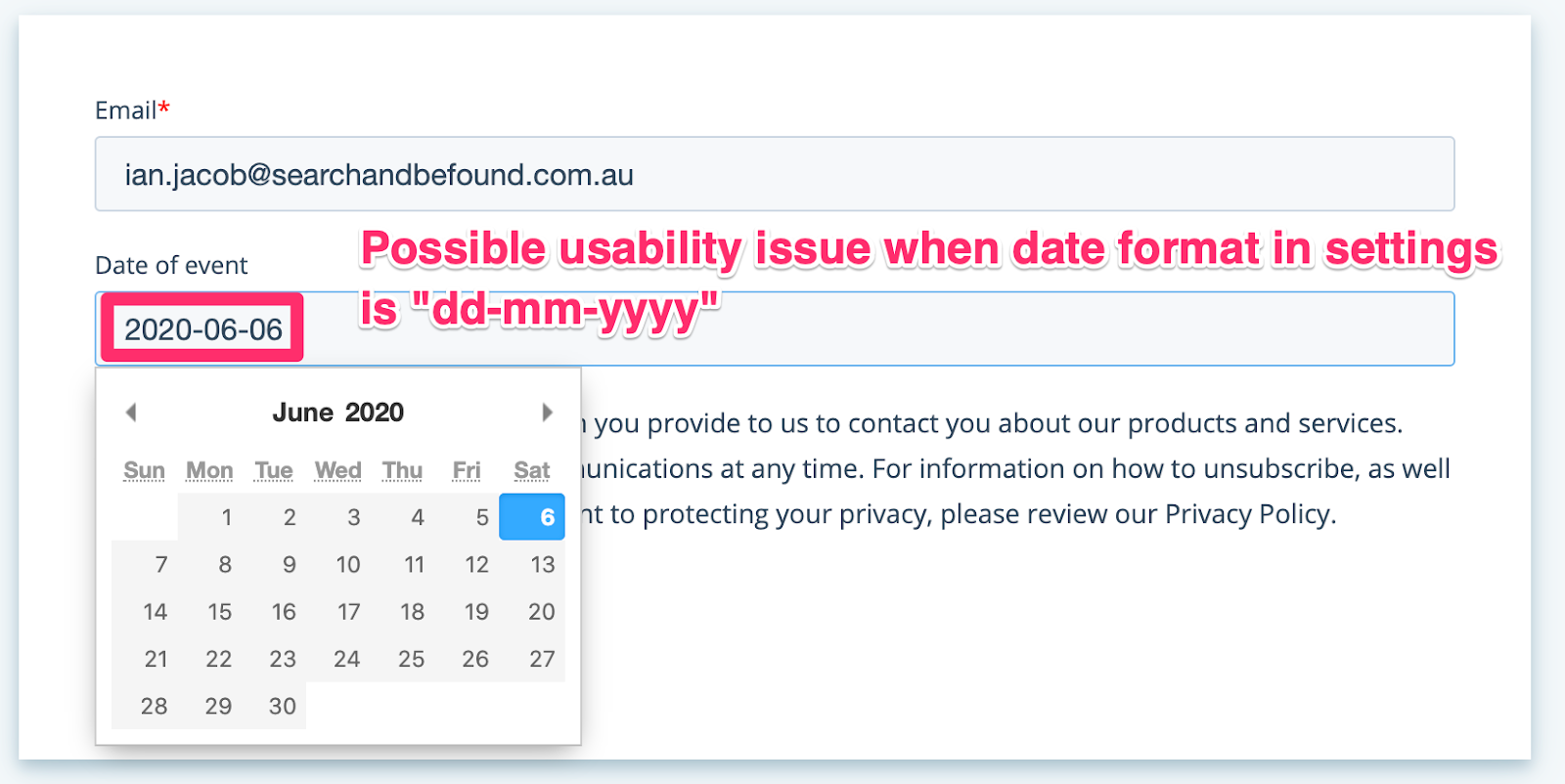Image resolution: width=1565 pixels, height=784 pixels.
Task: Select June 6 highlighted date
Action: [x=533, y=517]
